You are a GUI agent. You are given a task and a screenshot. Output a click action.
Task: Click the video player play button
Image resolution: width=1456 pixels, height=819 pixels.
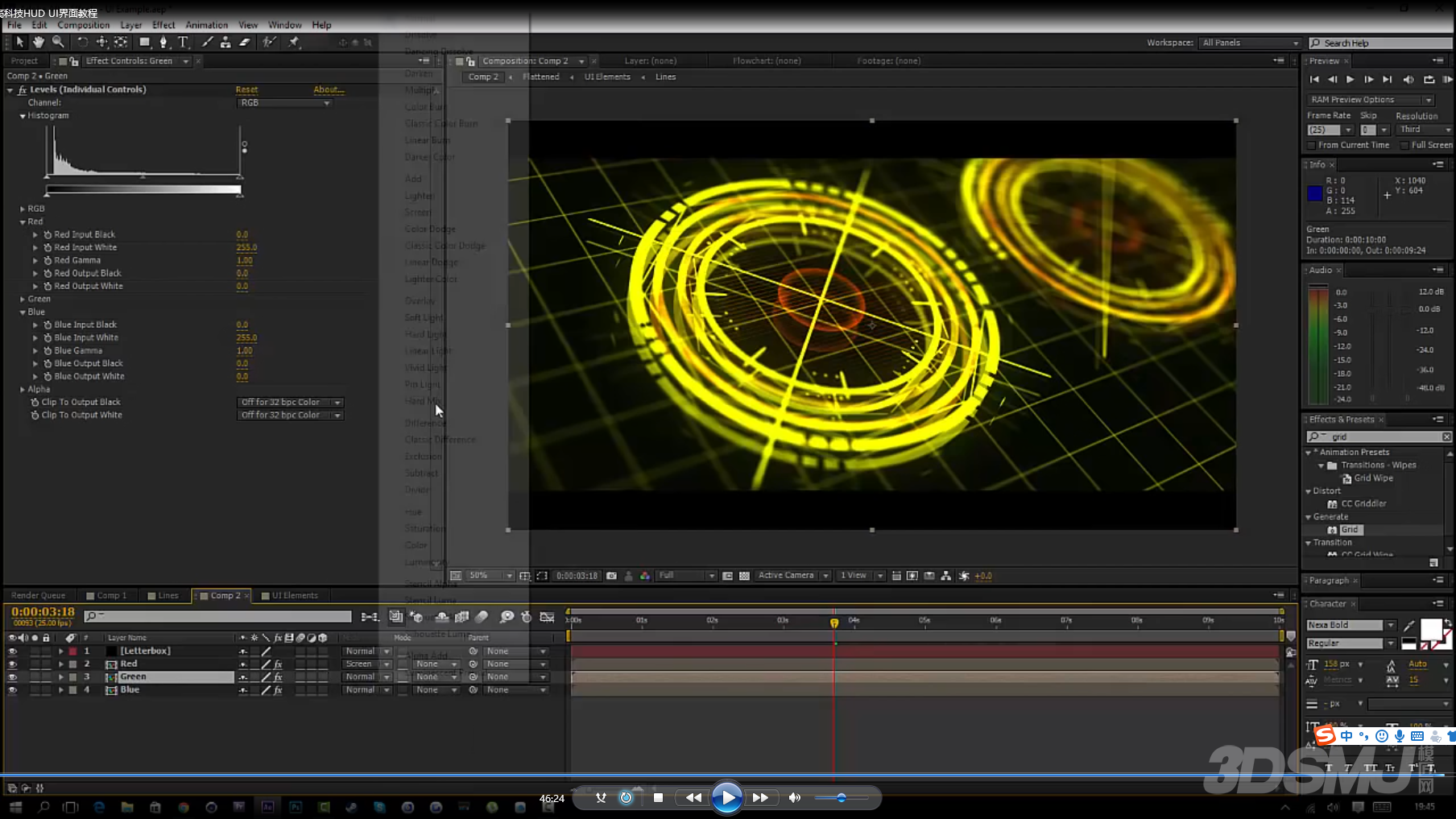[x=727, y=797]
